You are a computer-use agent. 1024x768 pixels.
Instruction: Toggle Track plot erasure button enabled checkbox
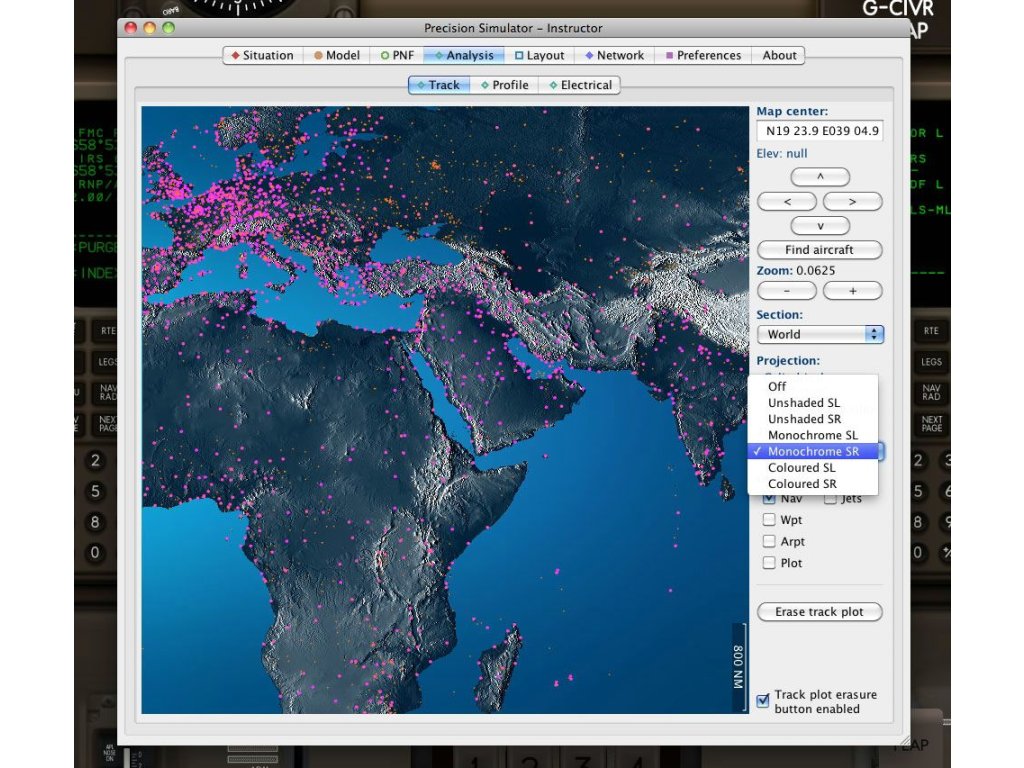[763, 701]
